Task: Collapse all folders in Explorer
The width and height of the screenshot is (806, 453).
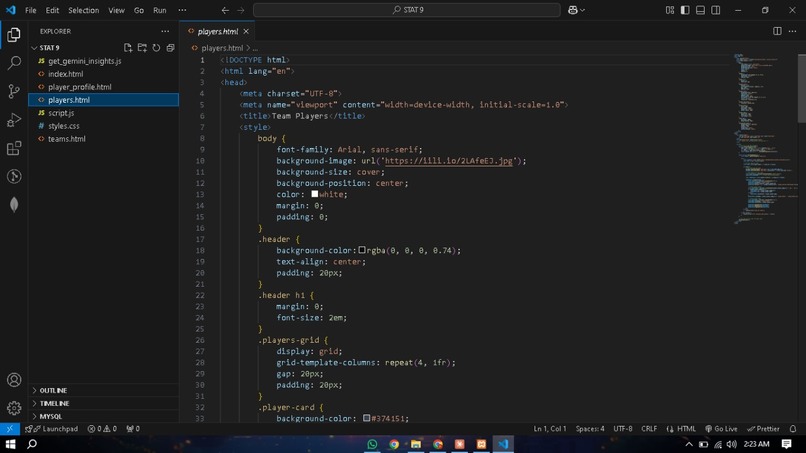Action: click(170, 48)
